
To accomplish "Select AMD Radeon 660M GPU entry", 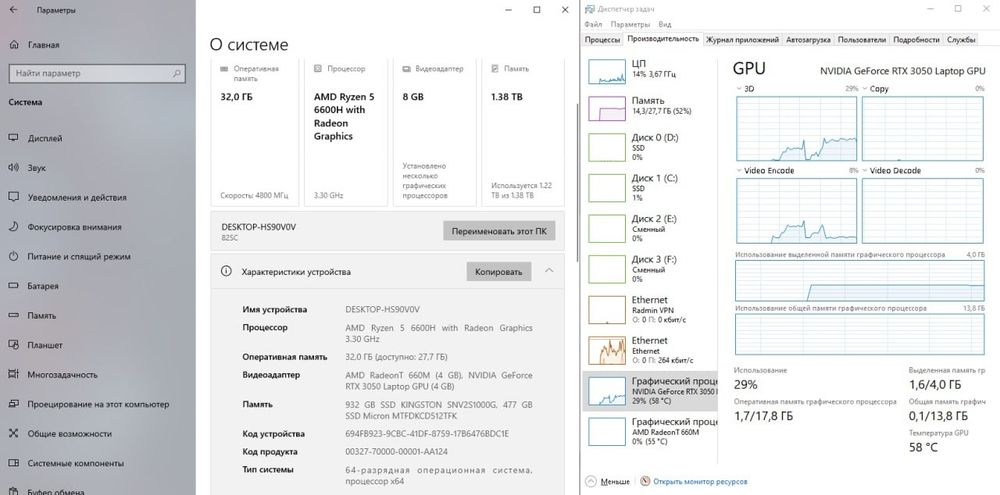I will coord(649,432).
